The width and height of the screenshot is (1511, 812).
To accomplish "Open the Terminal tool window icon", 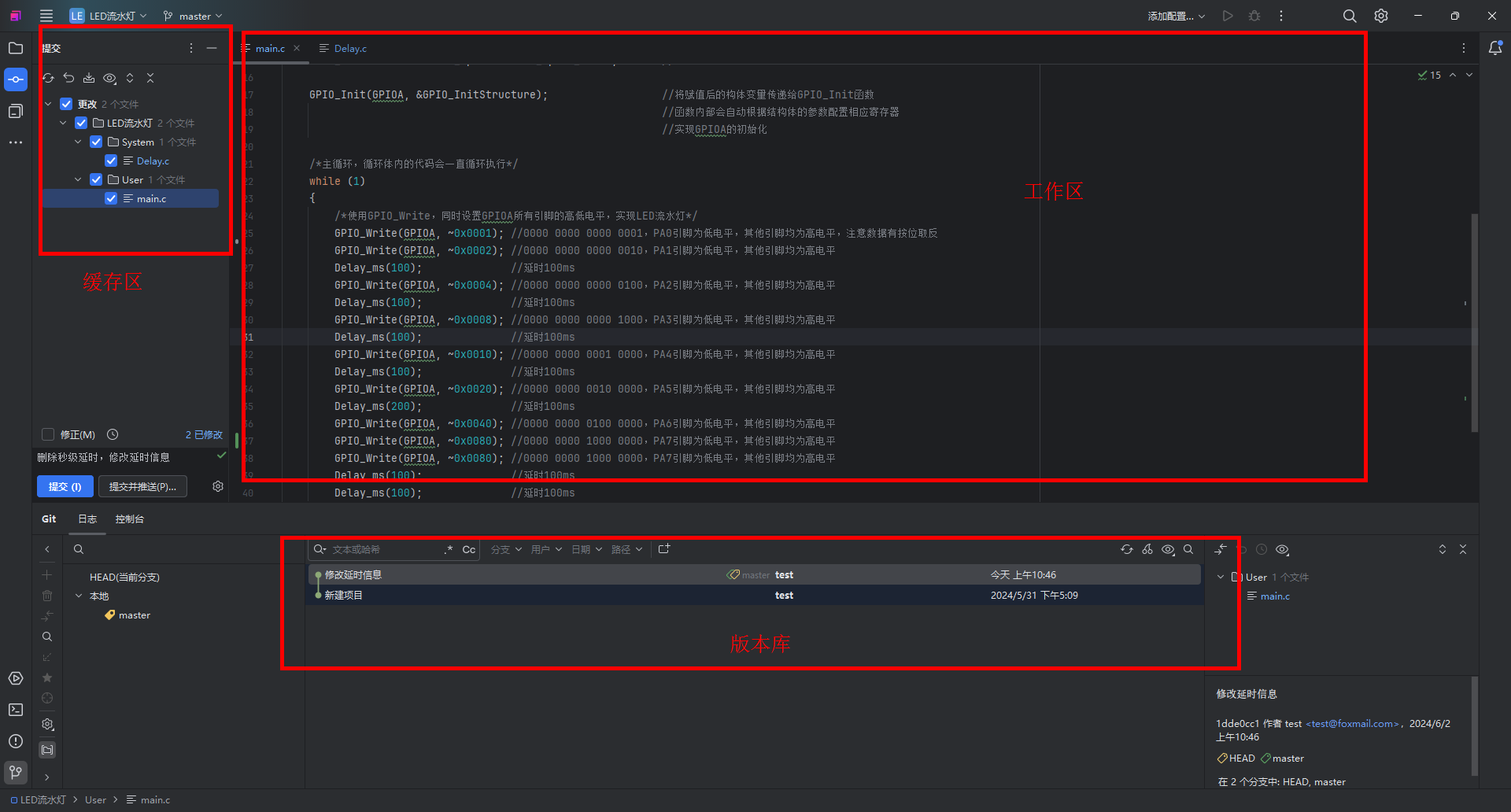I will 16,710.
